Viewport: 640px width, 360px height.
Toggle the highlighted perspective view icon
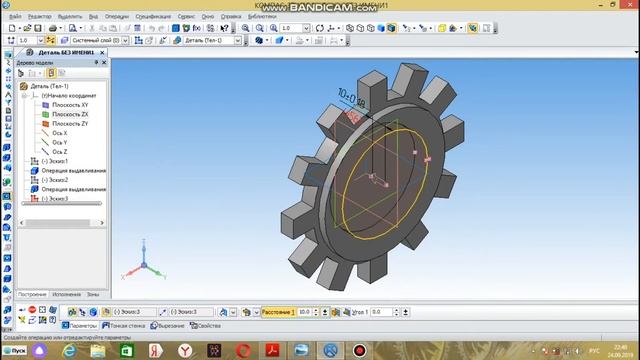[x=473, y=28]
